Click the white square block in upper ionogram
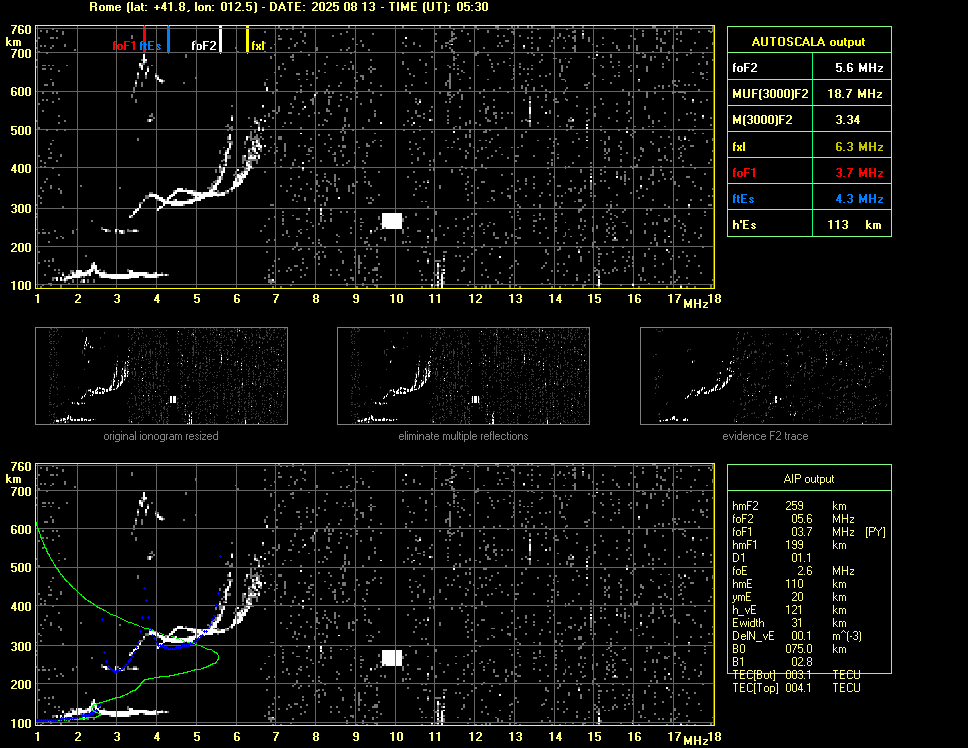The height and width of the screenshot is (748, 968). tap(392, 220)
